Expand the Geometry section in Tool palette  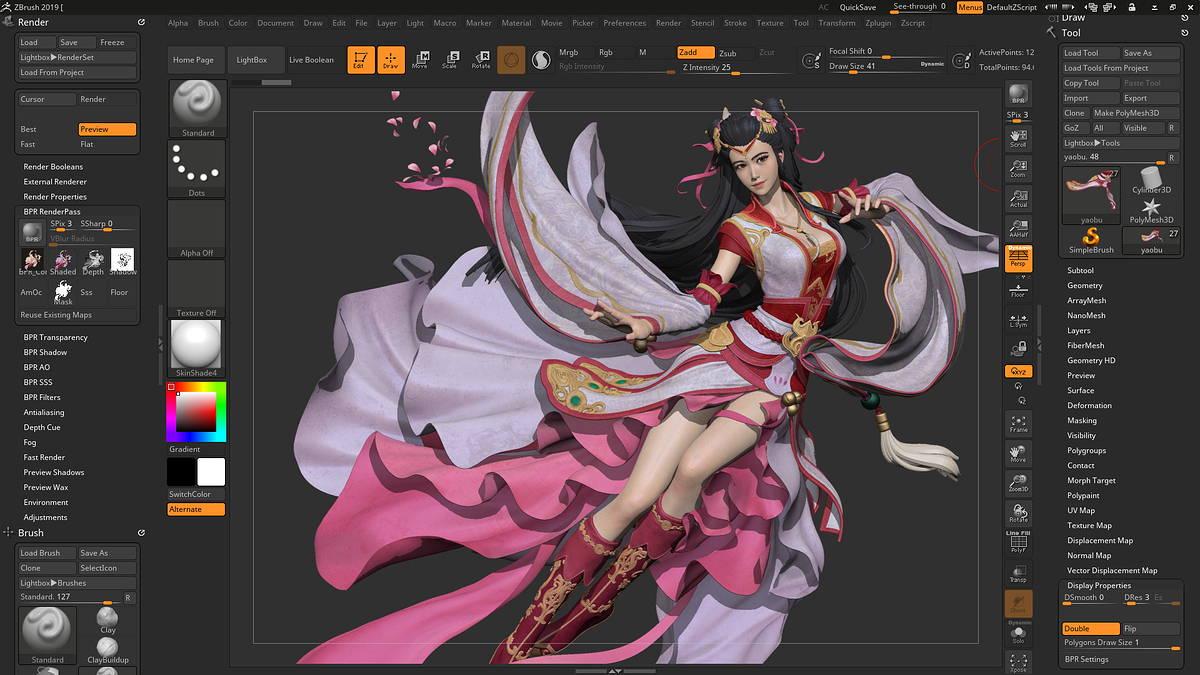[x=1085, y=286]
